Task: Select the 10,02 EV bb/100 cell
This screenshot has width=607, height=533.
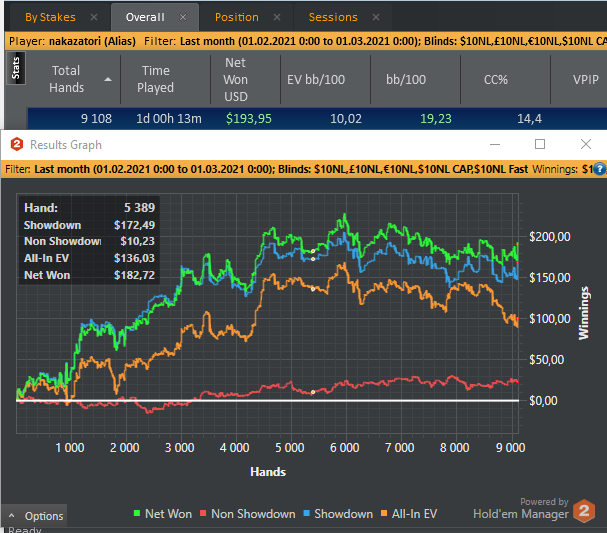Action: 346,118
